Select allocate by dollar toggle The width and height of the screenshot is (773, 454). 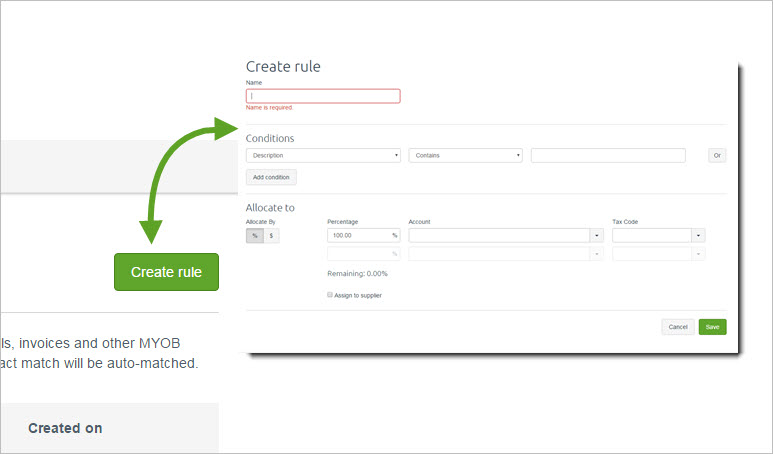[x=271, y=236]
